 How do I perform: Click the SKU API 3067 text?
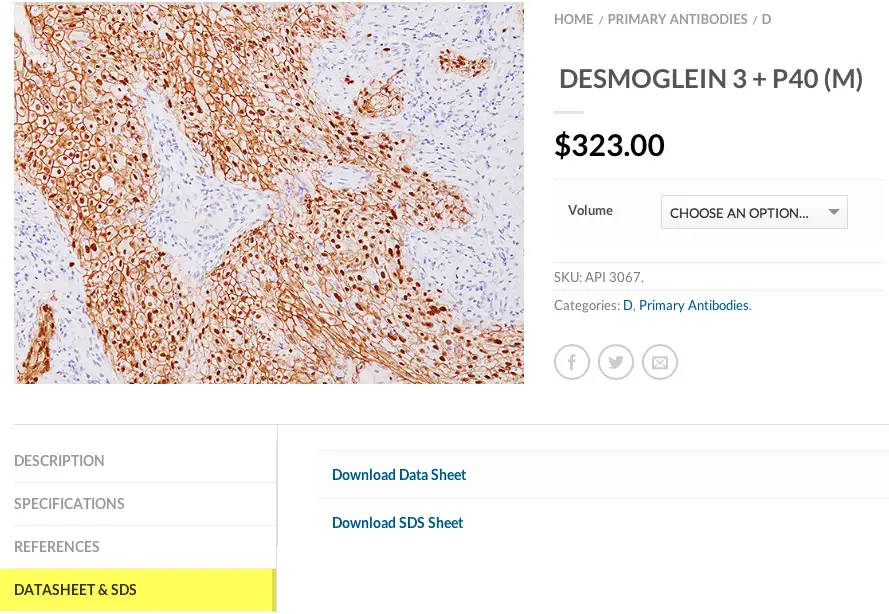(x=599, y=277)
